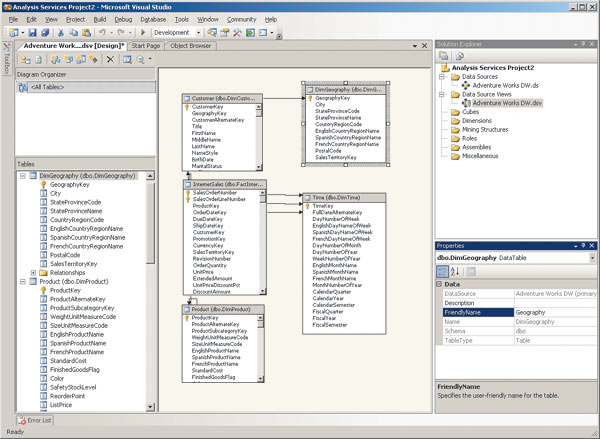This screenshot has width=600, height=439.
Task: Open the Toolbox side tab
Action: (7, 59)
